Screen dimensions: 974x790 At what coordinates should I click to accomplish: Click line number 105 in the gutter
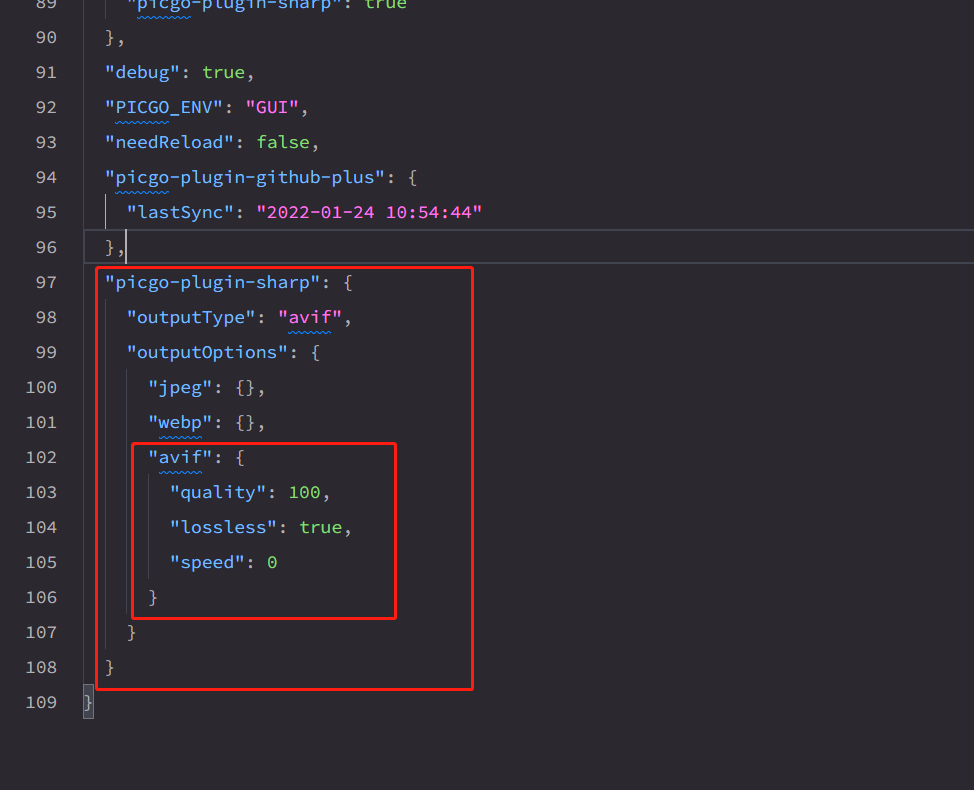point(41,563)
